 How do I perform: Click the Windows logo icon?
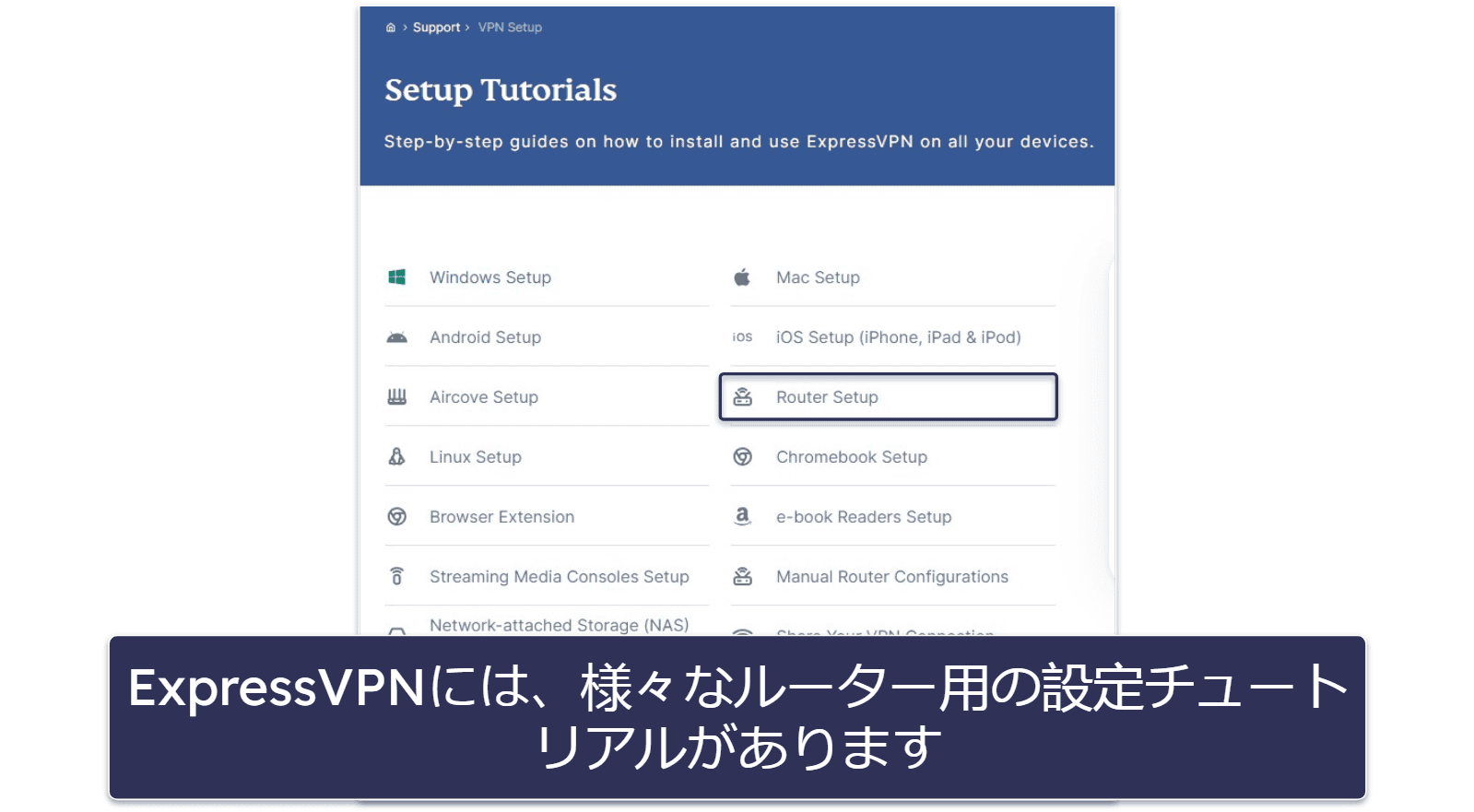(x=397, y=277)
